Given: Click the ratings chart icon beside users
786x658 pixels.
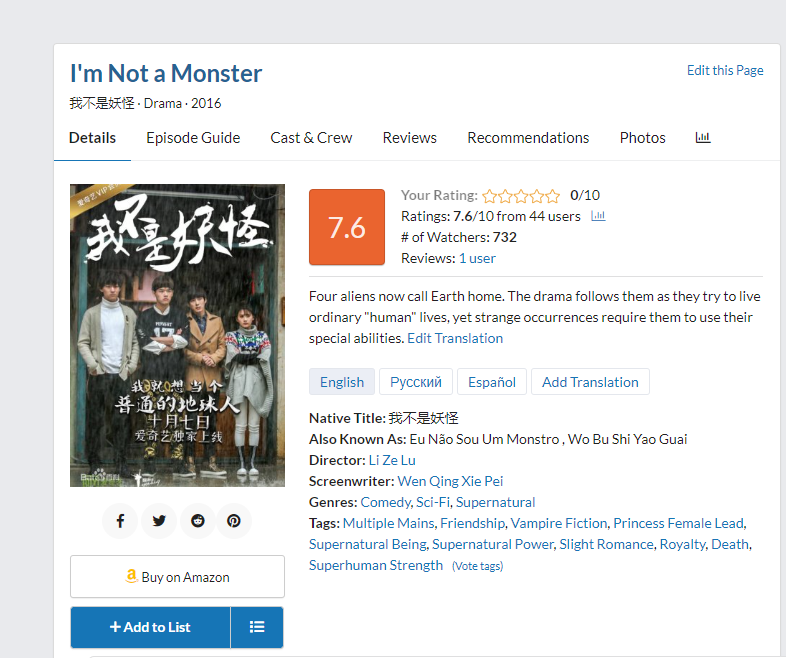Looking at the screenshot, I should [598, 216].
